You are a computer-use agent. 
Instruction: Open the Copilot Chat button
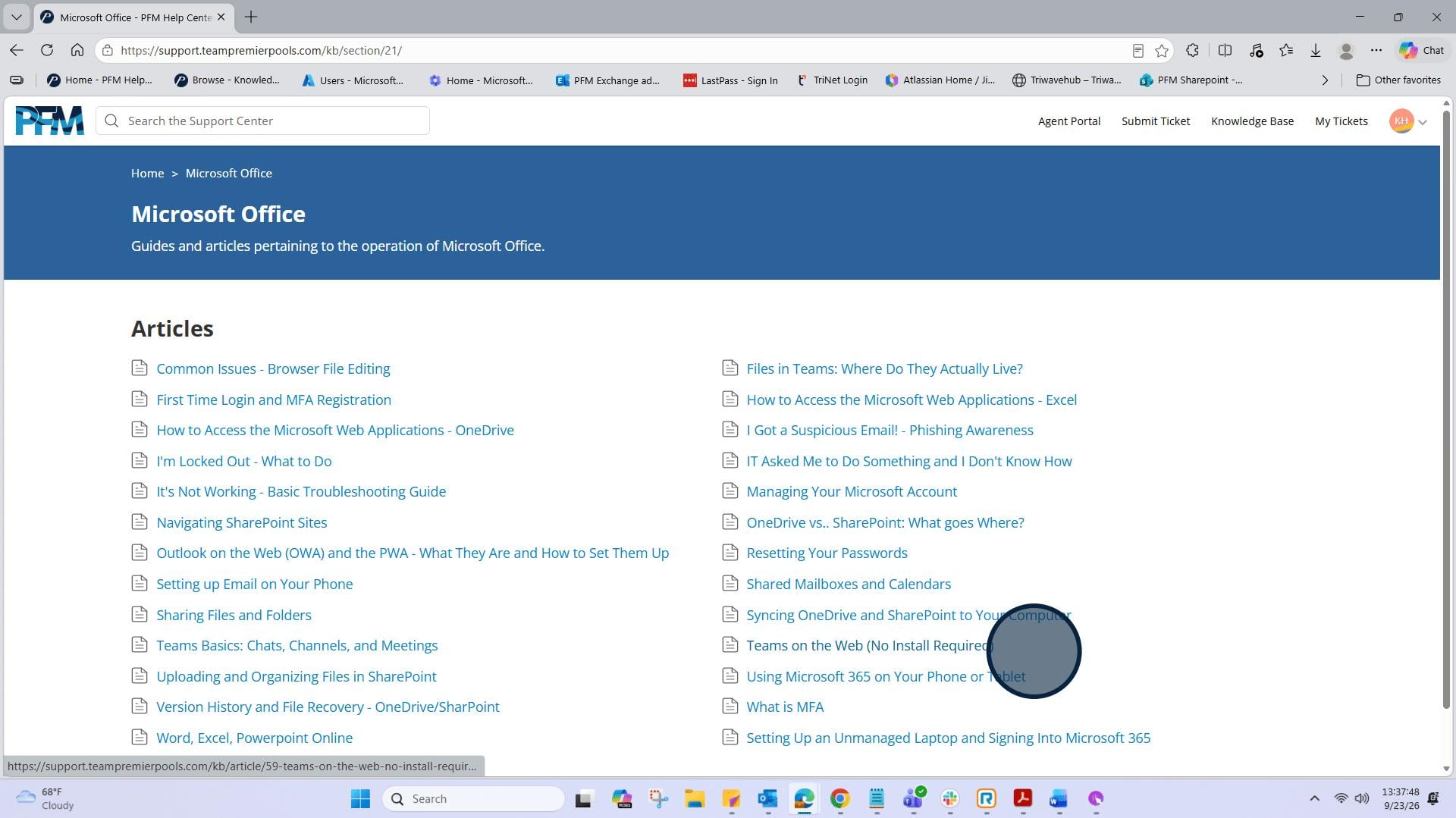(x=1422, y=50)
